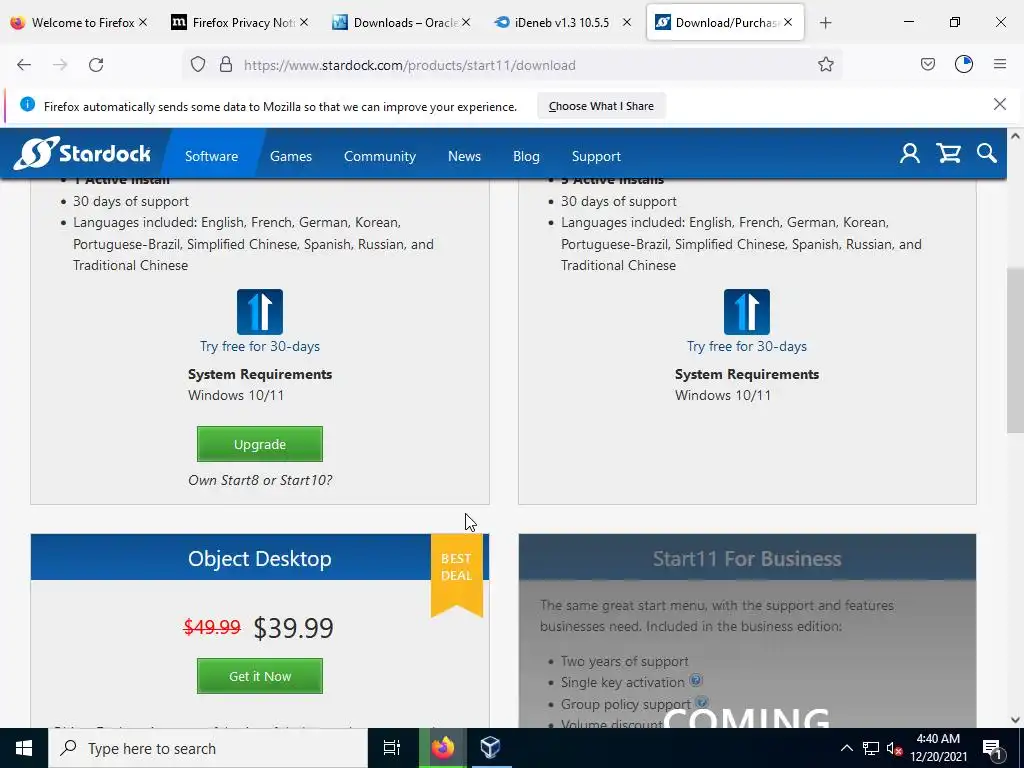Open the site search magnifier icon
The height and width of the screenshot is (768, 1024).
(987, 154)
